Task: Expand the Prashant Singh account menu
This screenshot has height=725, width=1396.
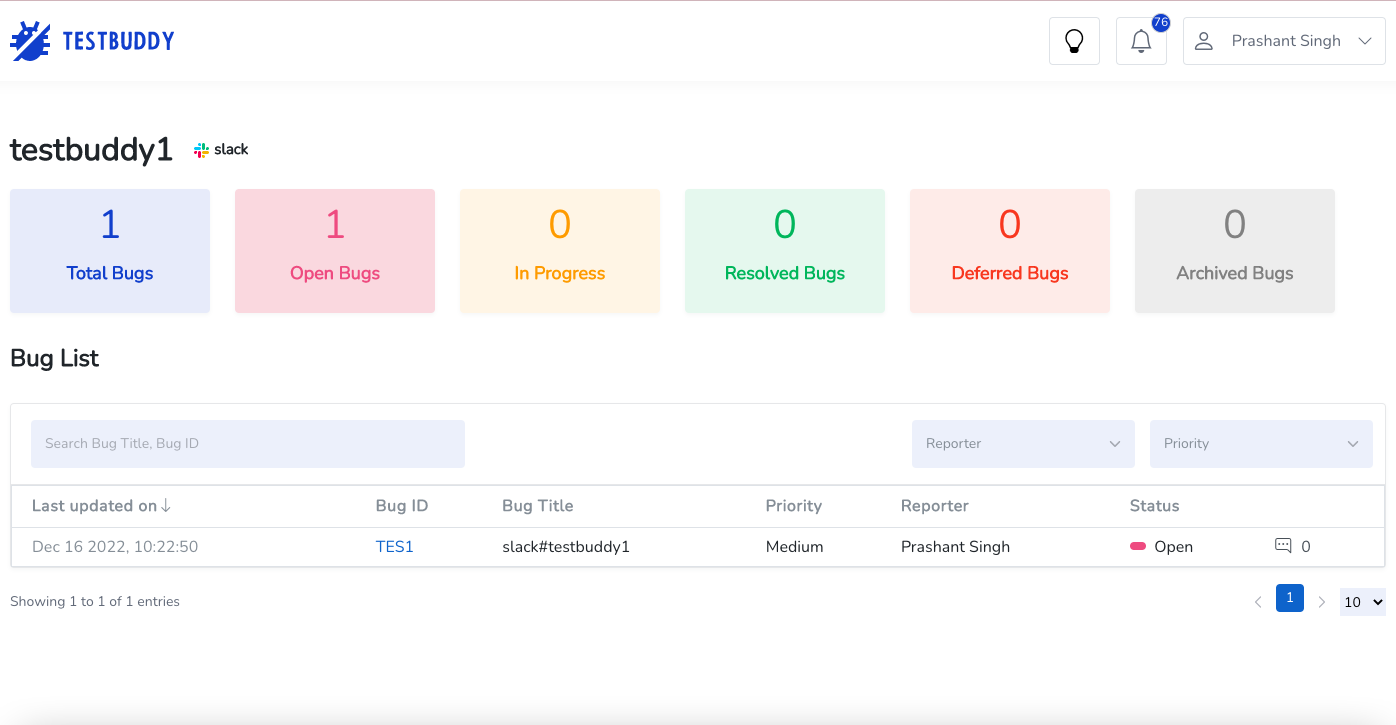Action: [1366, 40]
